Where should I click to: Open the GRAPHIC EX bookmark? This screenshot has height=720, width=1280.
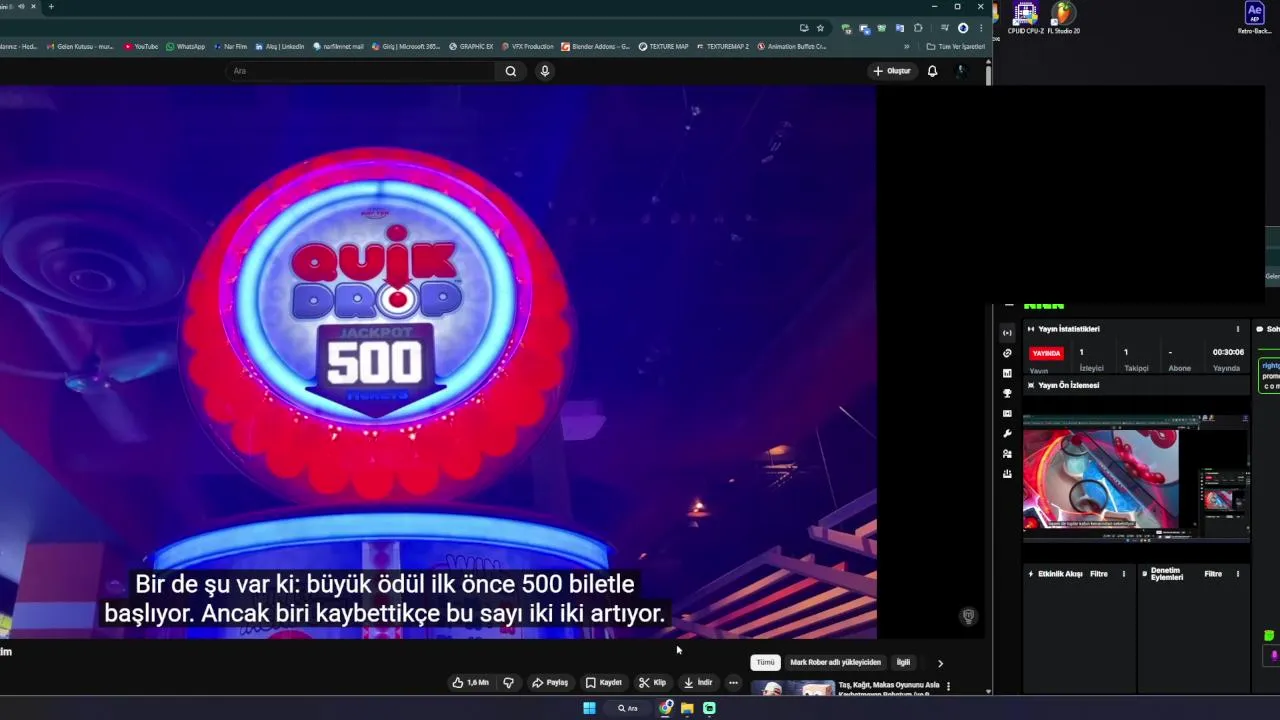coord(471,46)
